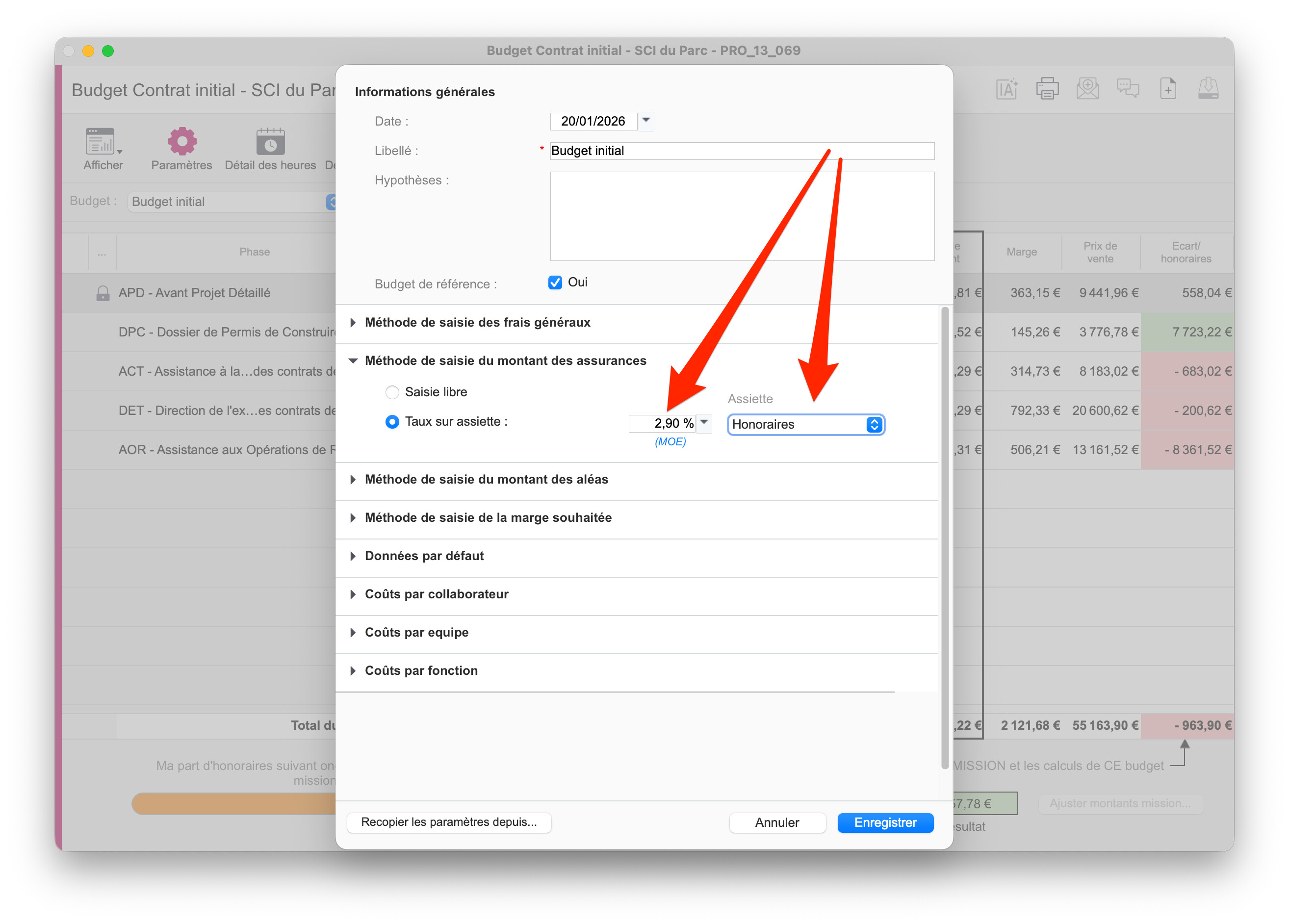Open the comments chat bubbles icon

point(1128,89)
